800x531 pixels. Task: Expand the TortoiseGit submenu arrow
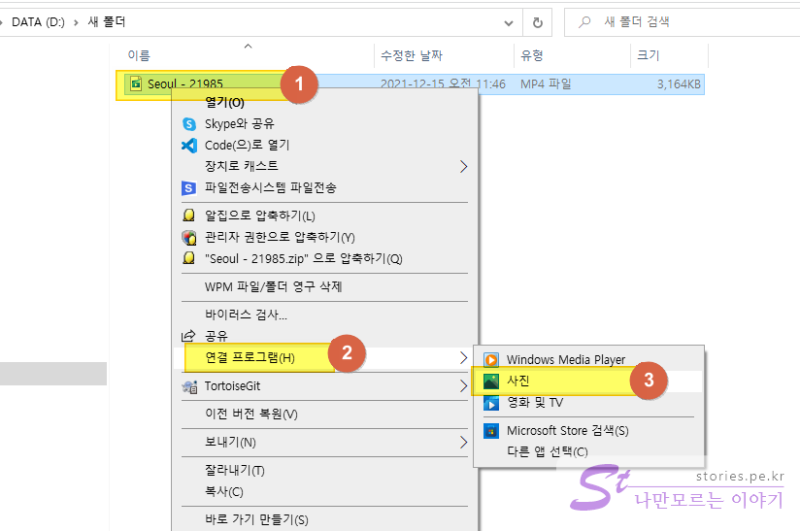coord(463,386)
